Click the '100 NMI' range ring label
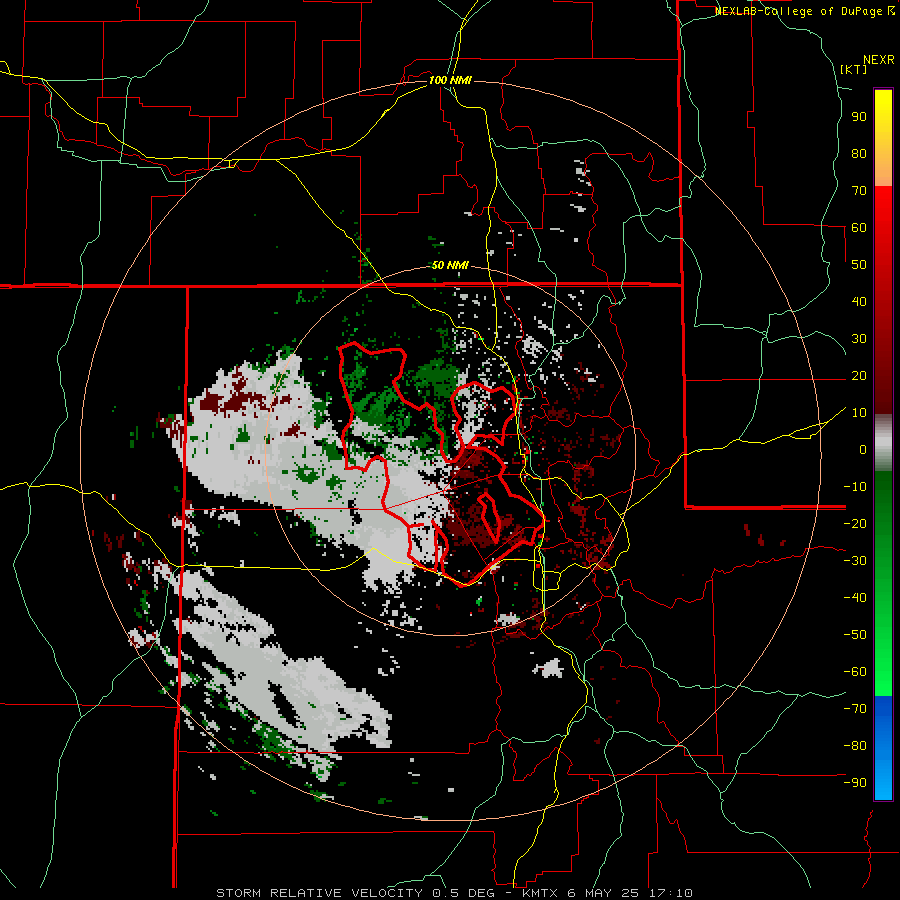The width and height of the screenshot is (900, 900). (450, 80)
